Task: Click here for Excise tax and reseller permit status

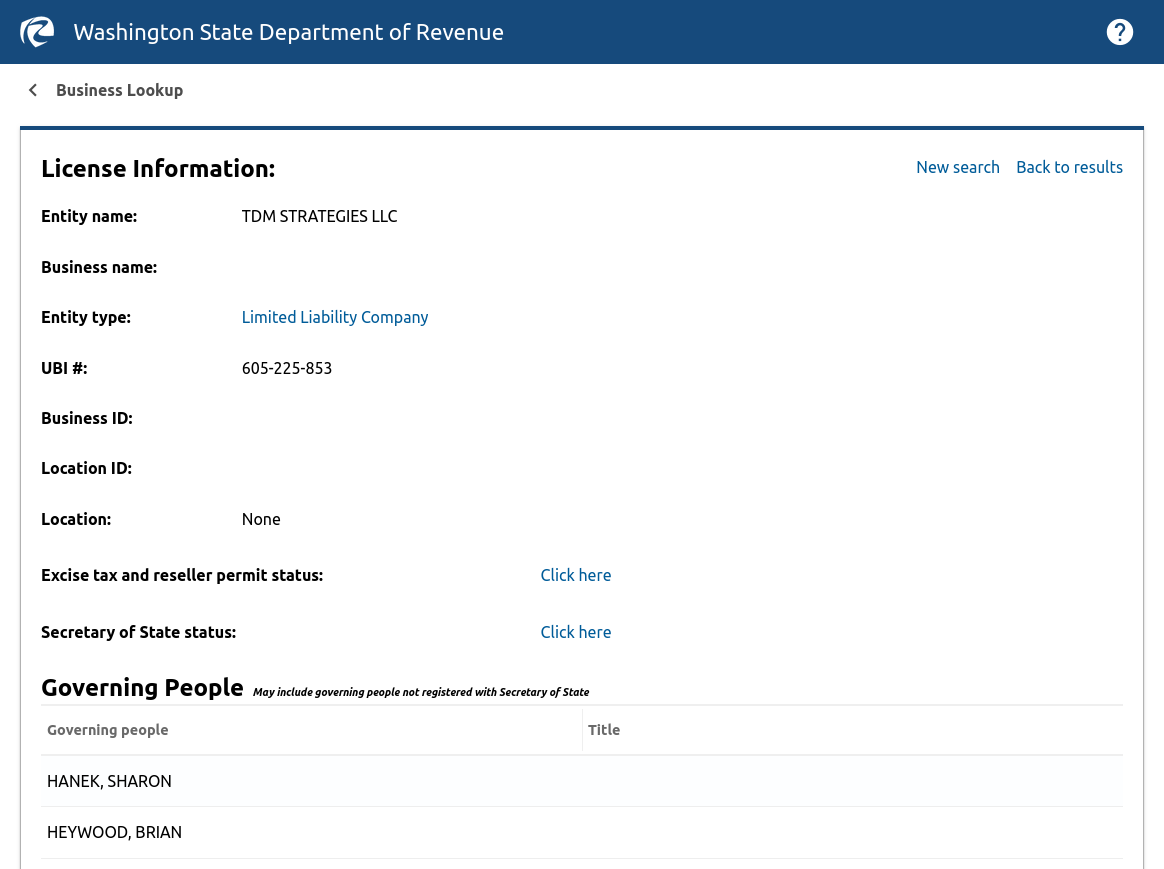Action: tap(575, 575)
